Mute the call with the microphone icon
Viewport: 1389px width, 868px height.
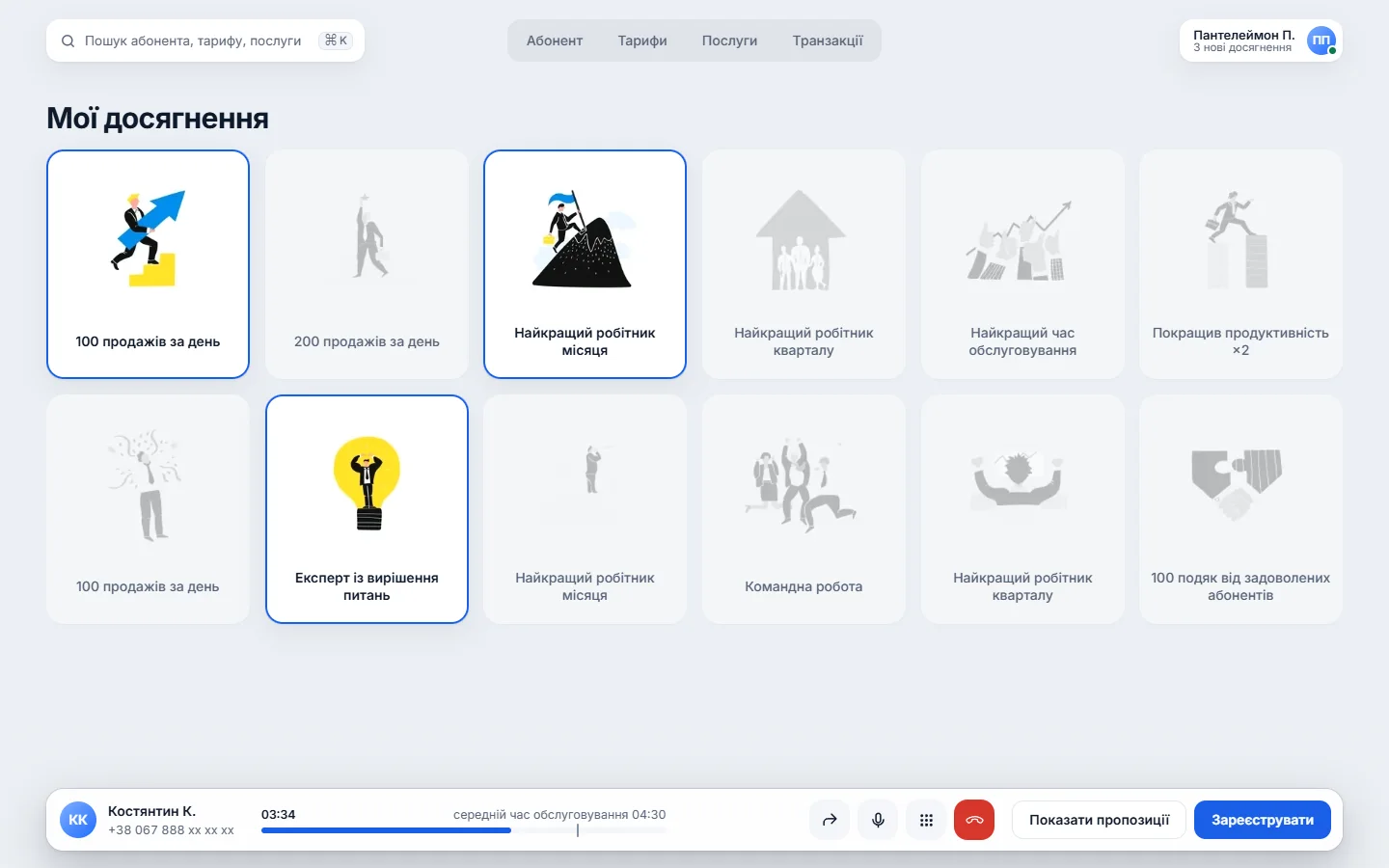[878, 820]
